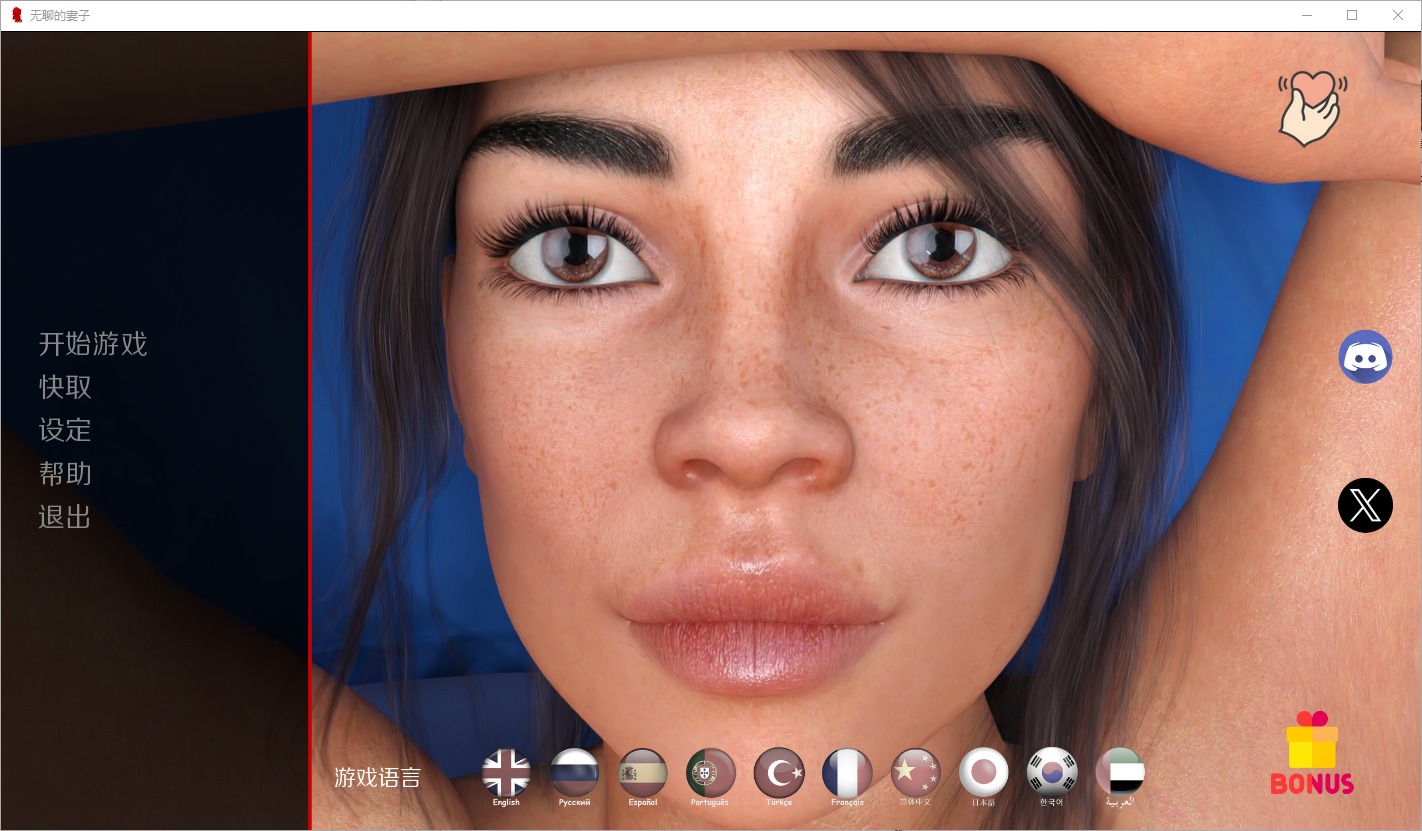Maximize the game window

[x=1352, y=15]
